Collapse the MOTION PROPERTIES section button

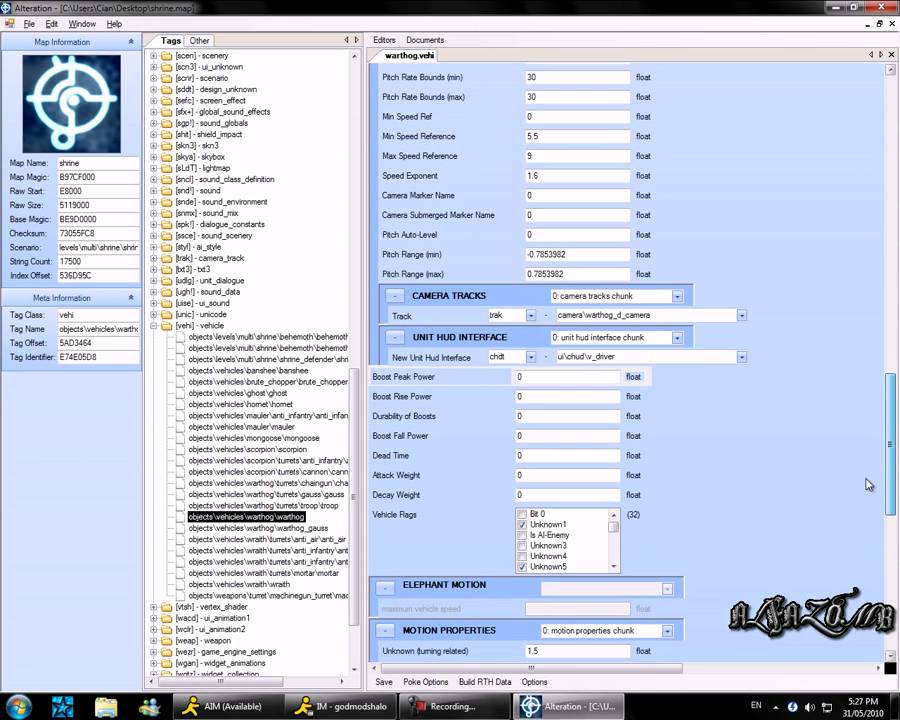point(385,630)
